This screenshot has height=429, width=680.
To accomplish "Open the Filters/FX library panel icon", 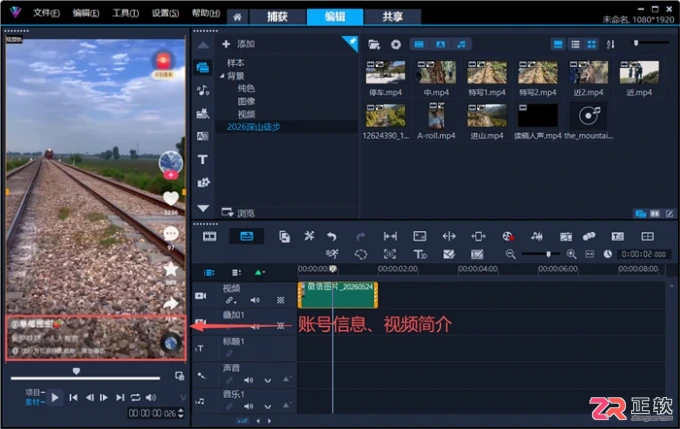I will [x=203, y=182].
